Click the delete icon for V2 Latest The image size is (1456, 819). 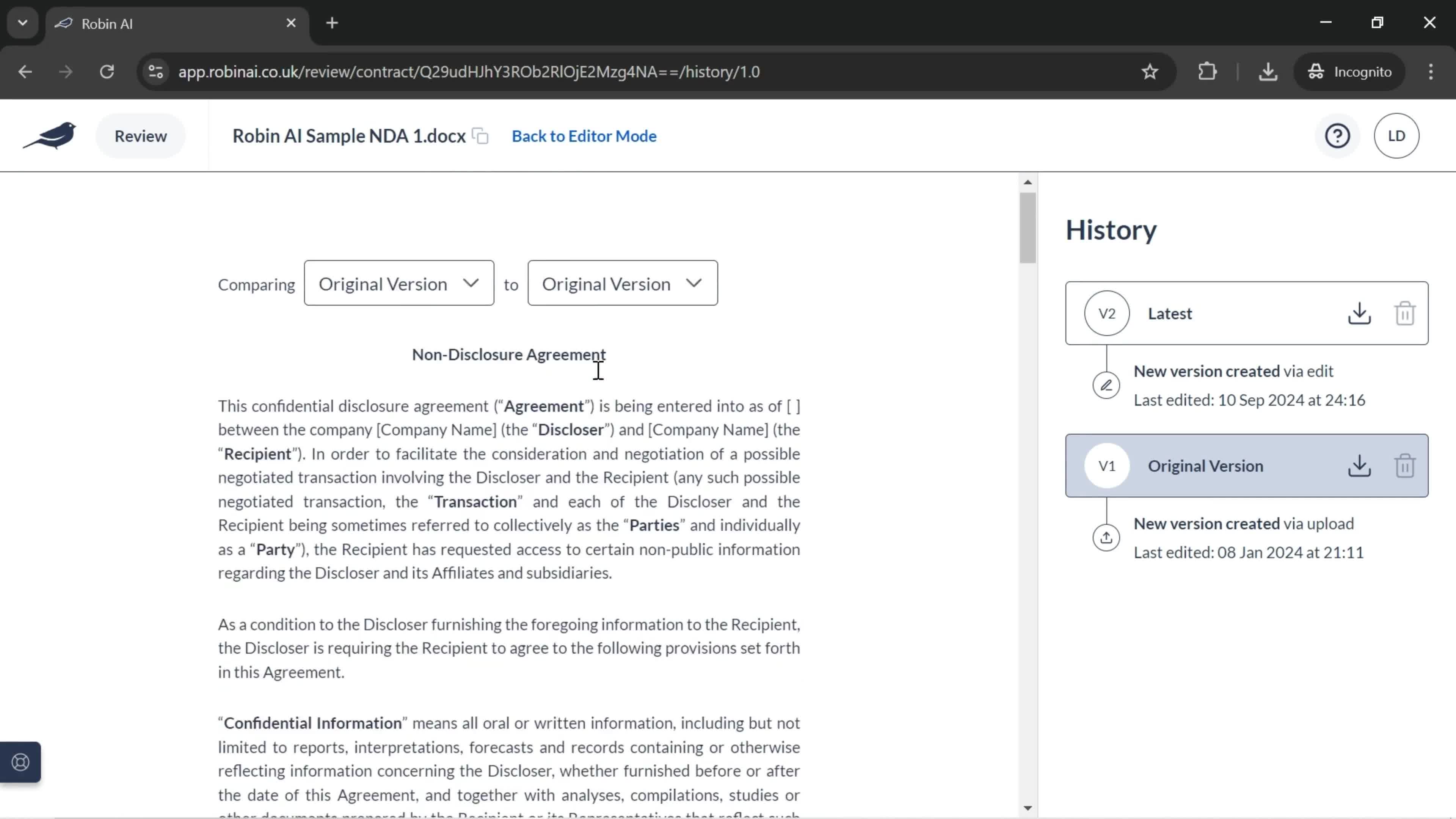1405,313
